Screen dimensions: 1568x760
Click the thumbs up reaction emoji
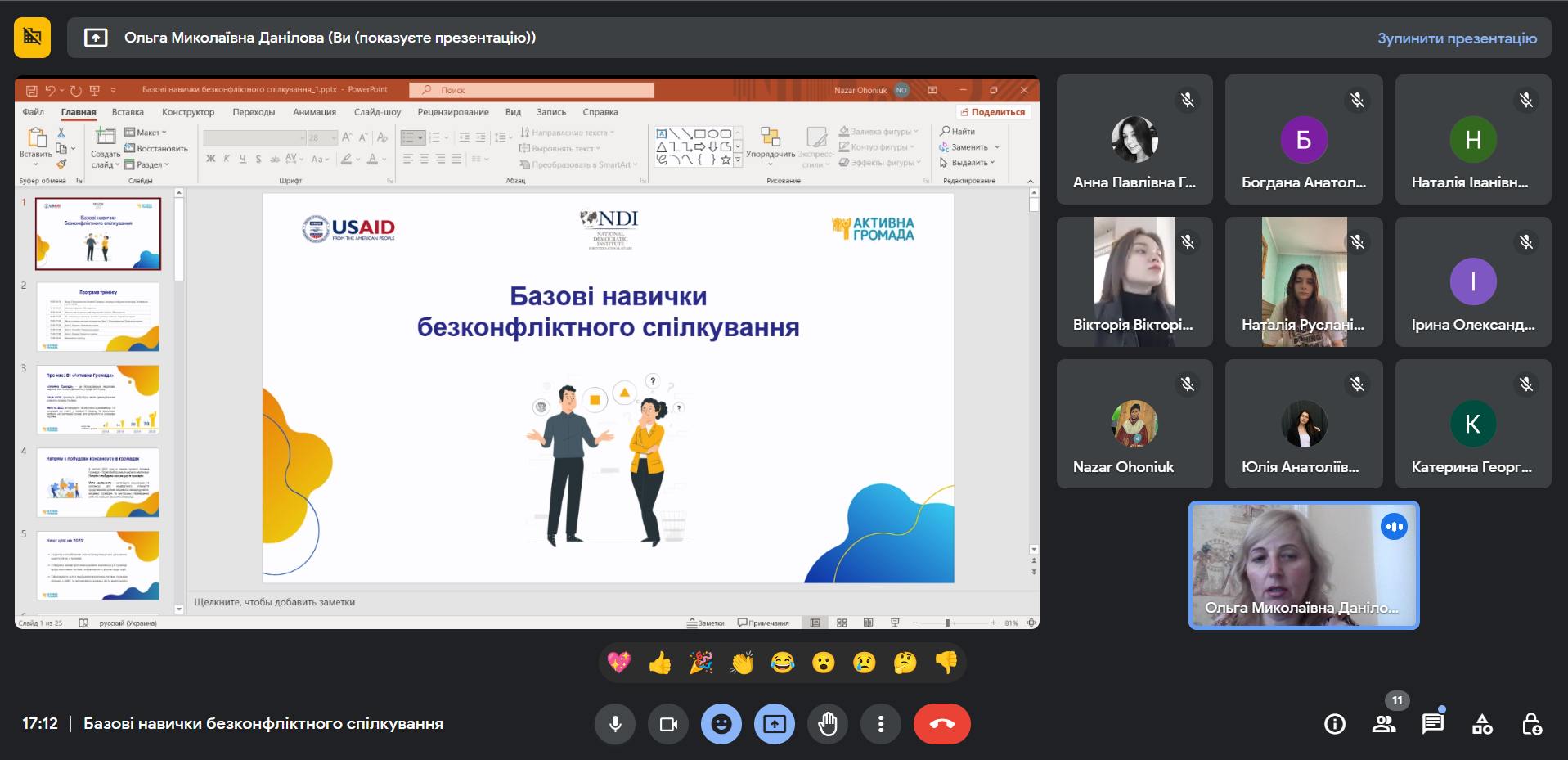pos(659,663)
